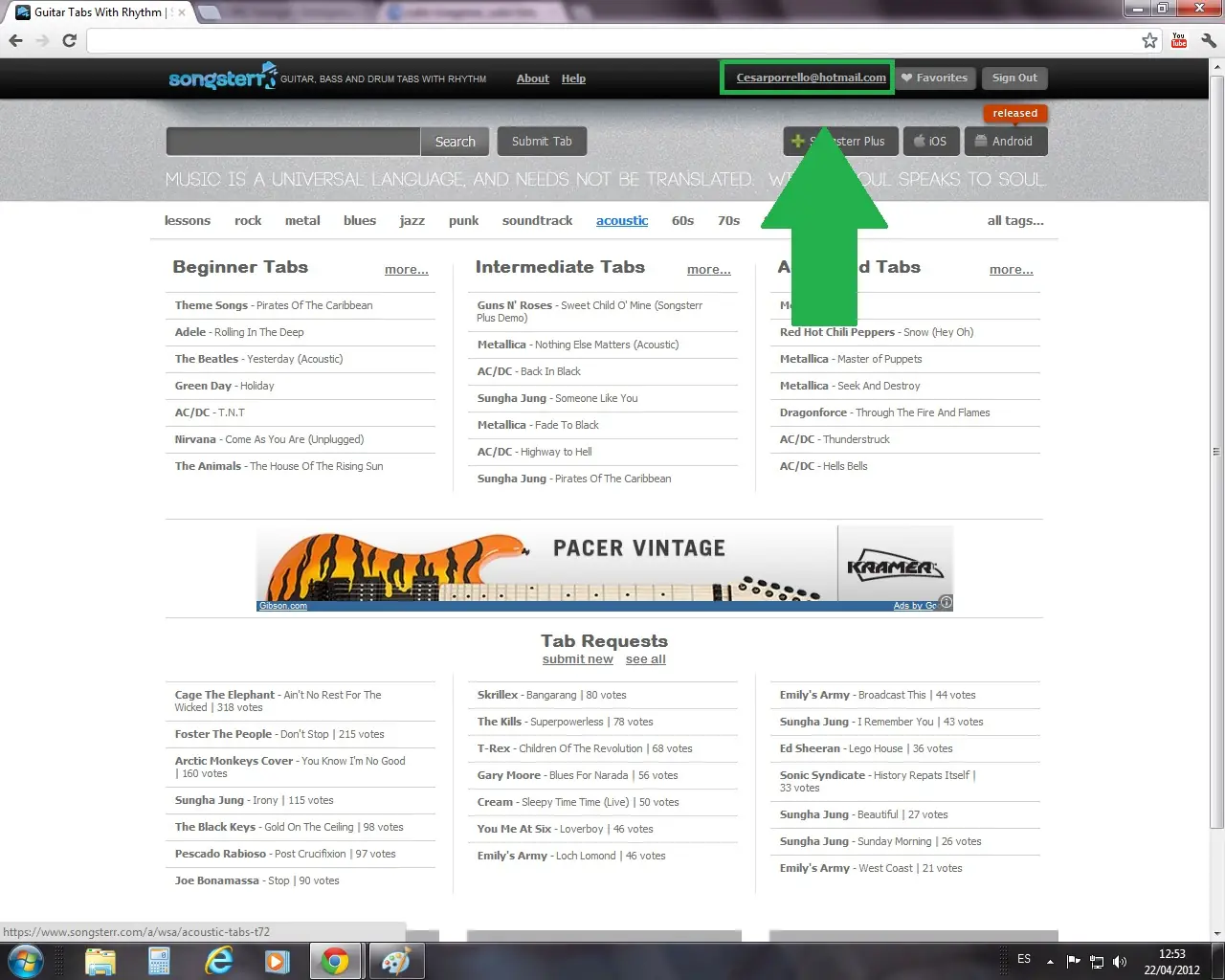The width and height of the screenshot is (1225, 980).
Task: Open Skrillex - Bangarang tab request
Action: click(x=552, y=695)
